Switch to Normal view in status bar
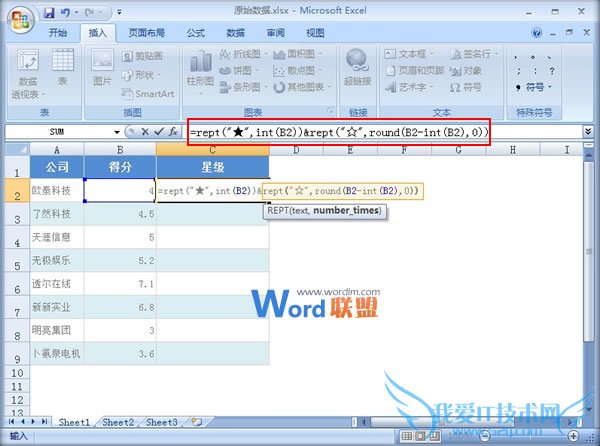Image resolution: width=600 pixels, height=446 pixels. (x=406, y=436)
